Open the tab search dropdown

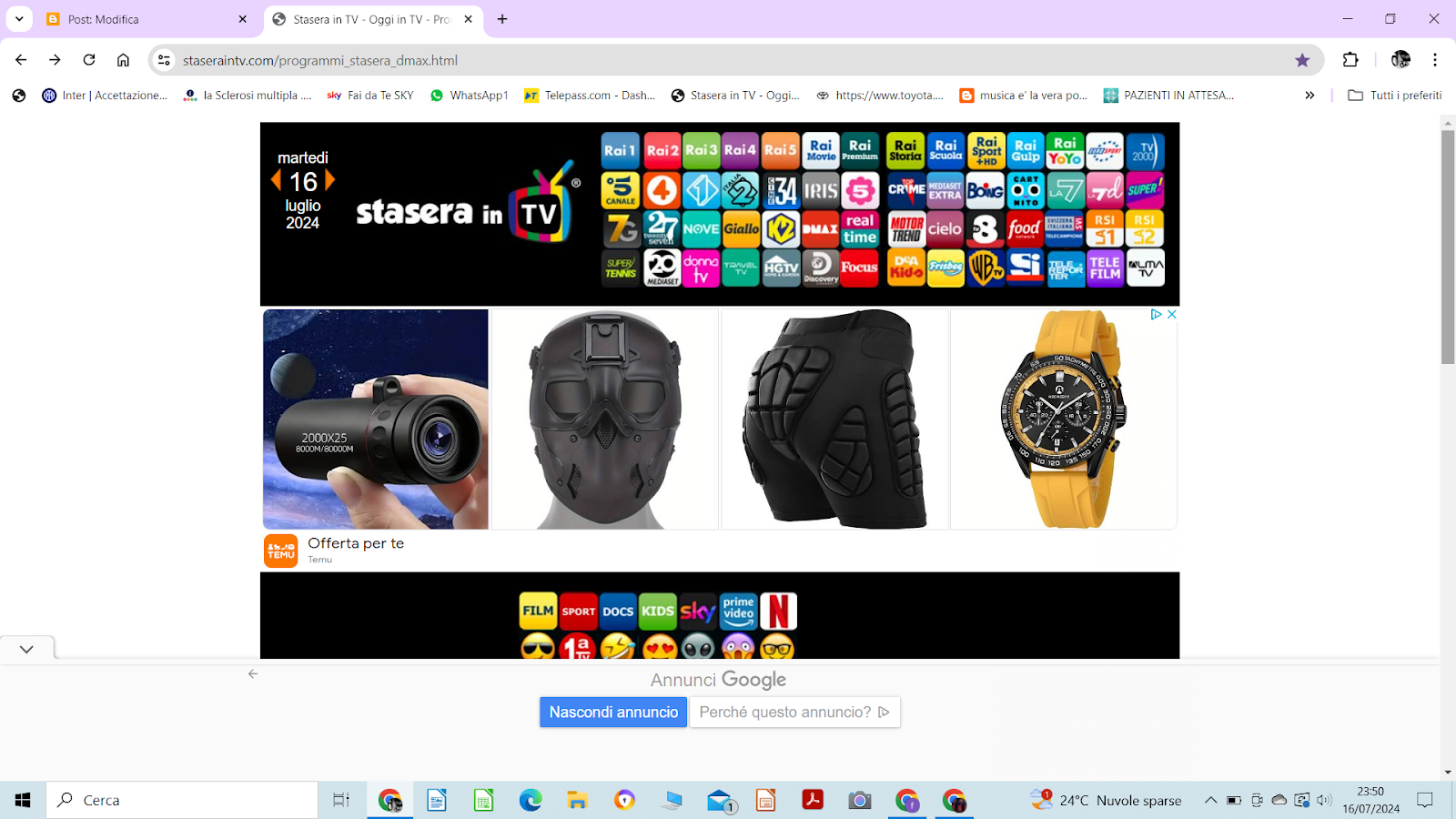[x=19, y=19]
